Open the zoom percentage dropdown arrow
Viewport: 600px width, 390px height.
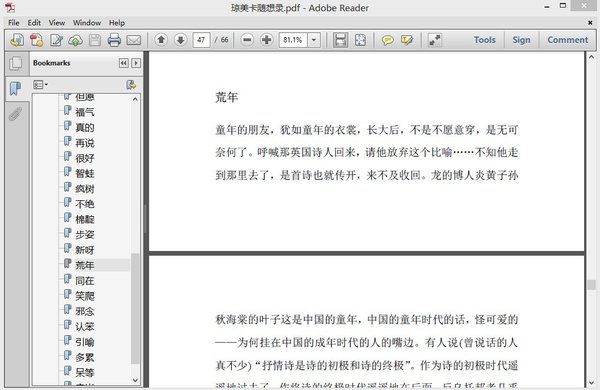(x=314, y=40)
